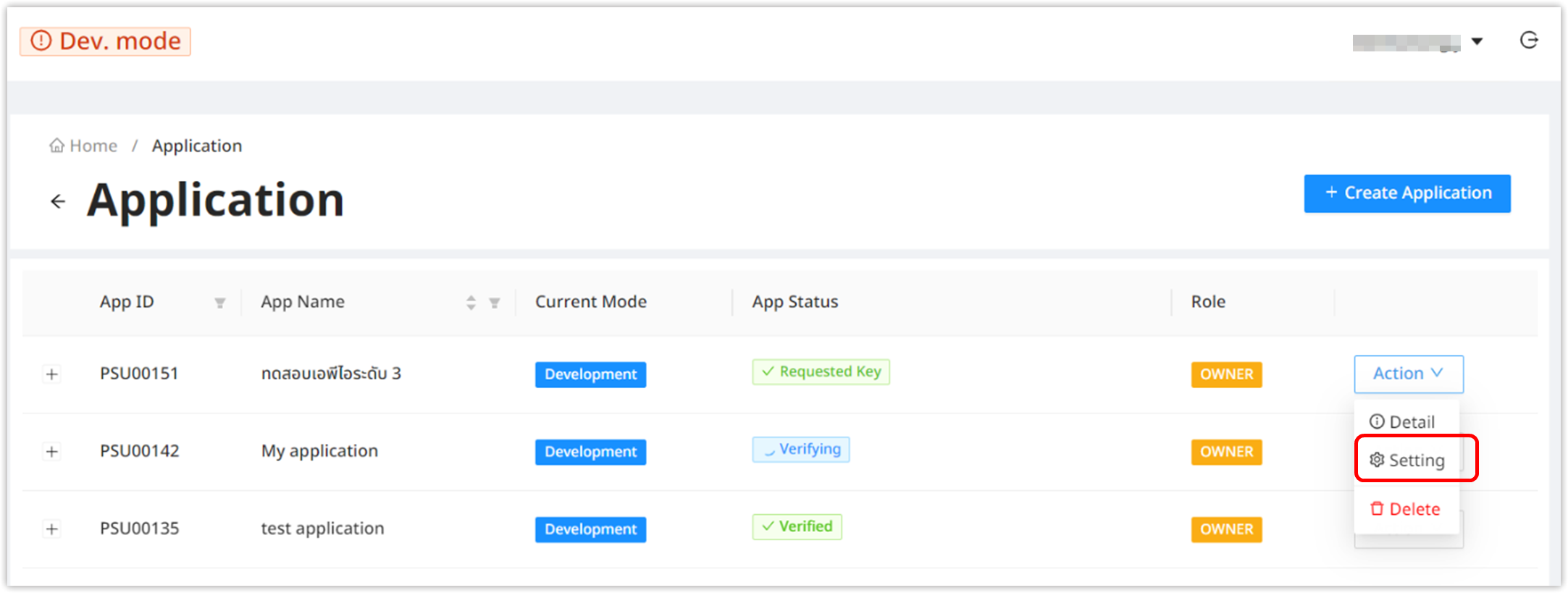Open the App Name column filter
This screenshot has width=1568, height=593.
pyautogui.click(x=494, y=303)
